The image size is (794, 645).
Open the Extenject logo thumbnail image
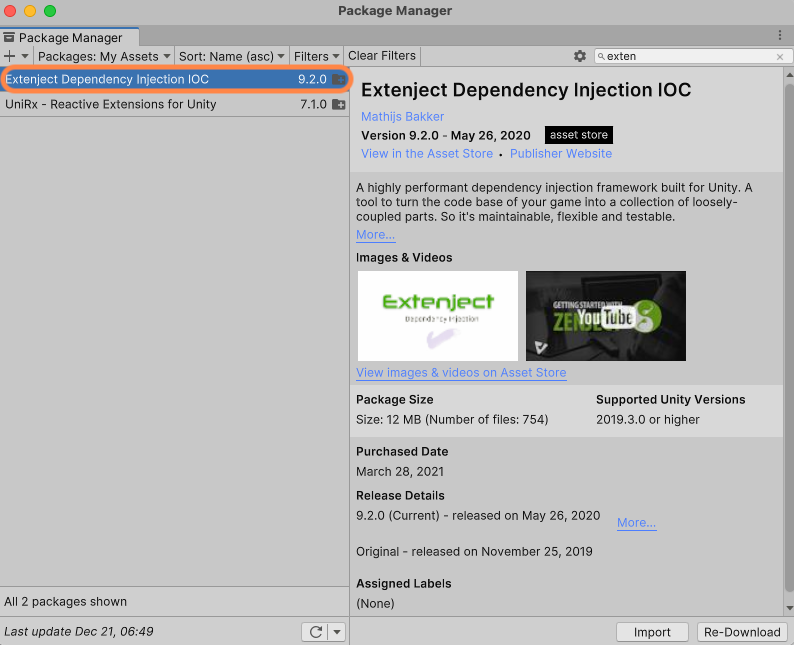coord(438,316)
